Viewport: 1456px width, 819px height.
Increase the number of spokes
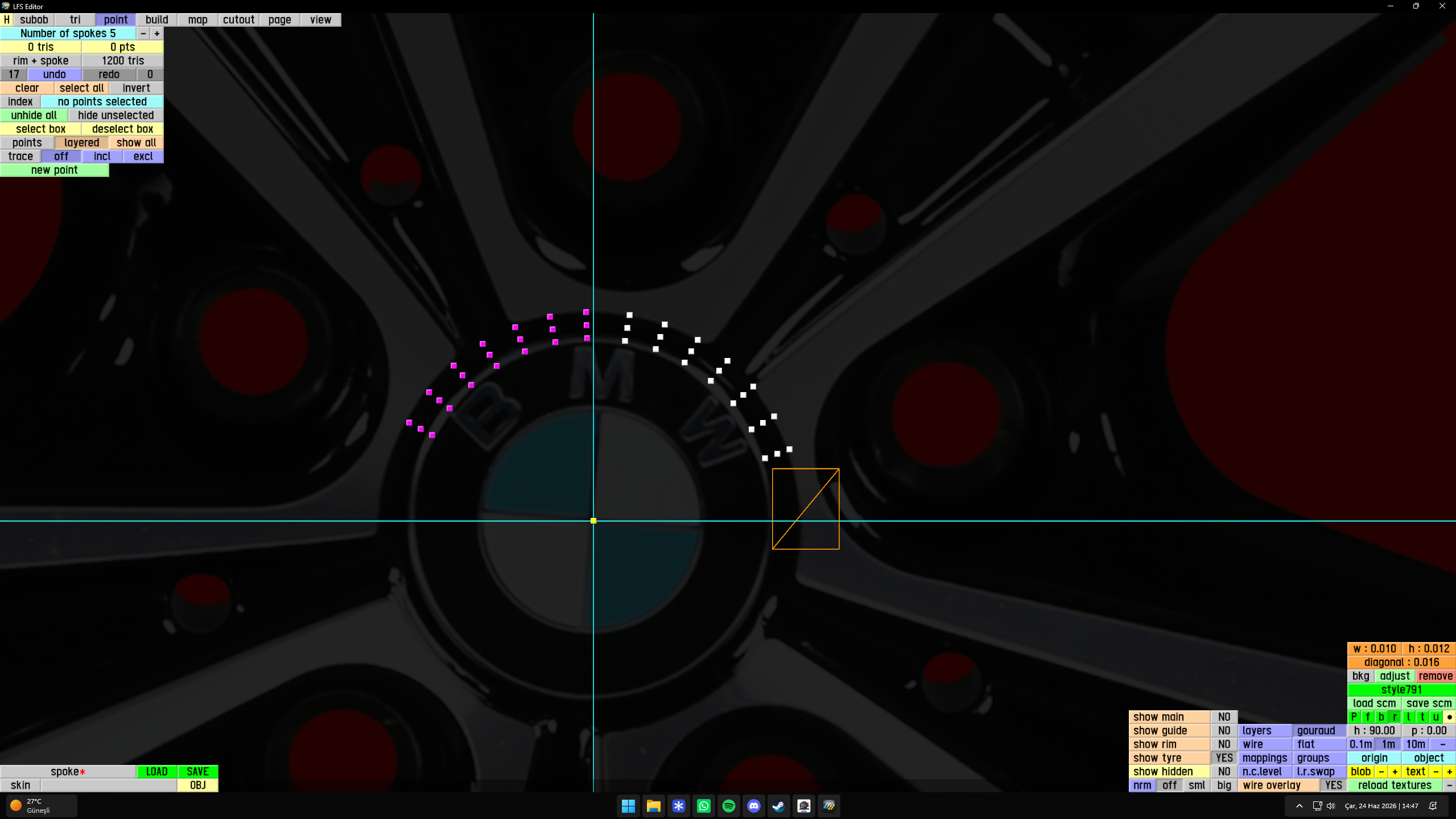[157, 33]
